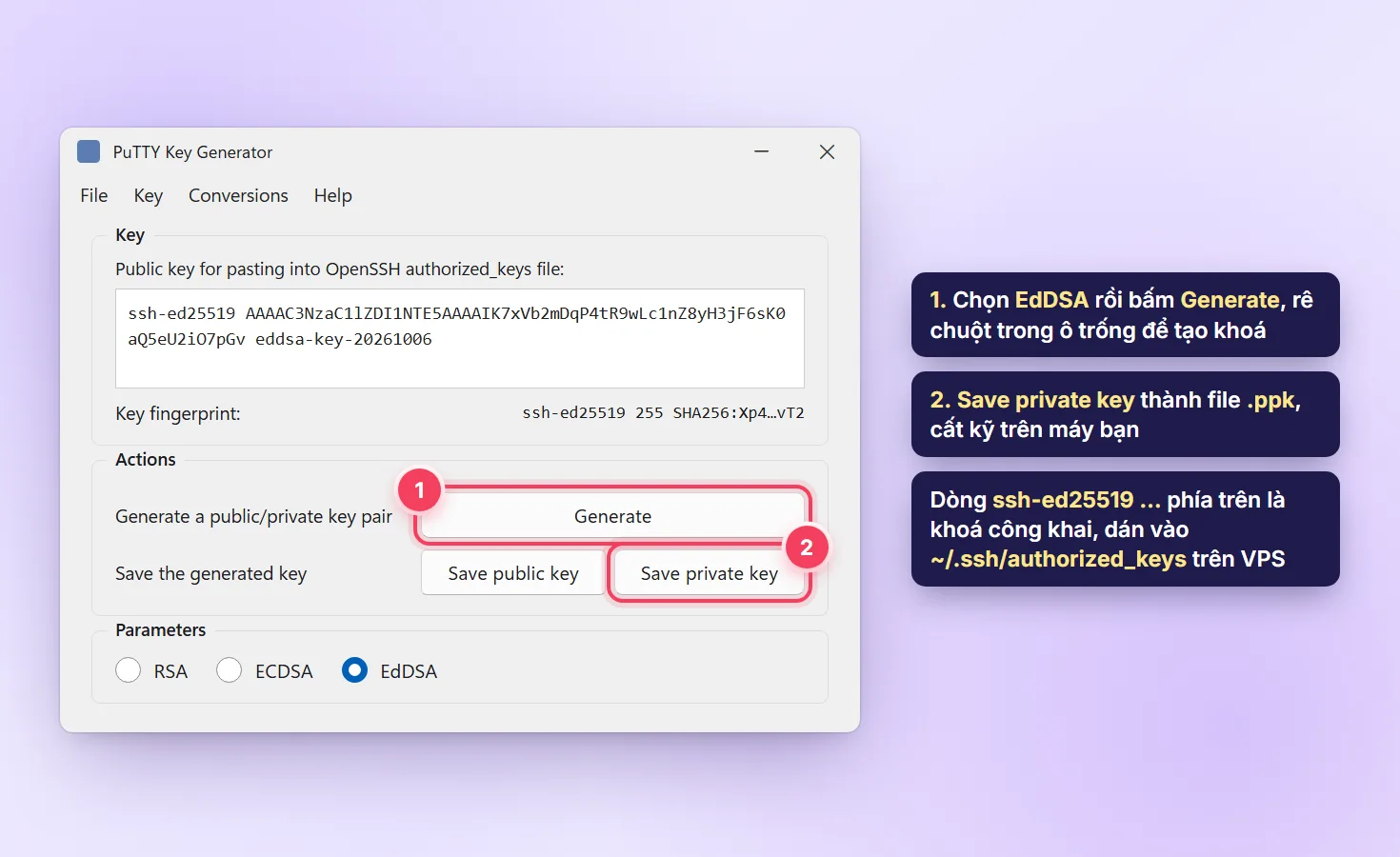Open the Help menu
This screenshot has height=857, width=1400.
(x=333, y=195)
